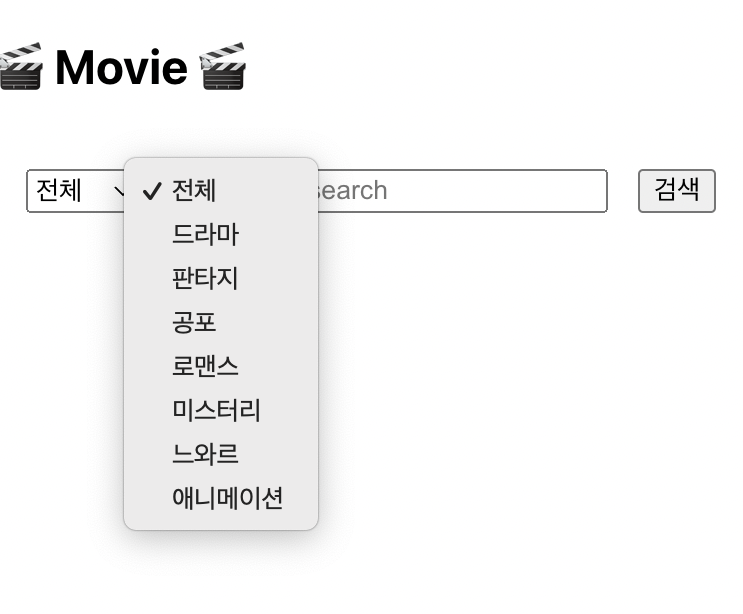The width and height of the screenshot is (743, 614).
Task: Choose 로맨스 genre option
Action: click(x=221, y=366)
